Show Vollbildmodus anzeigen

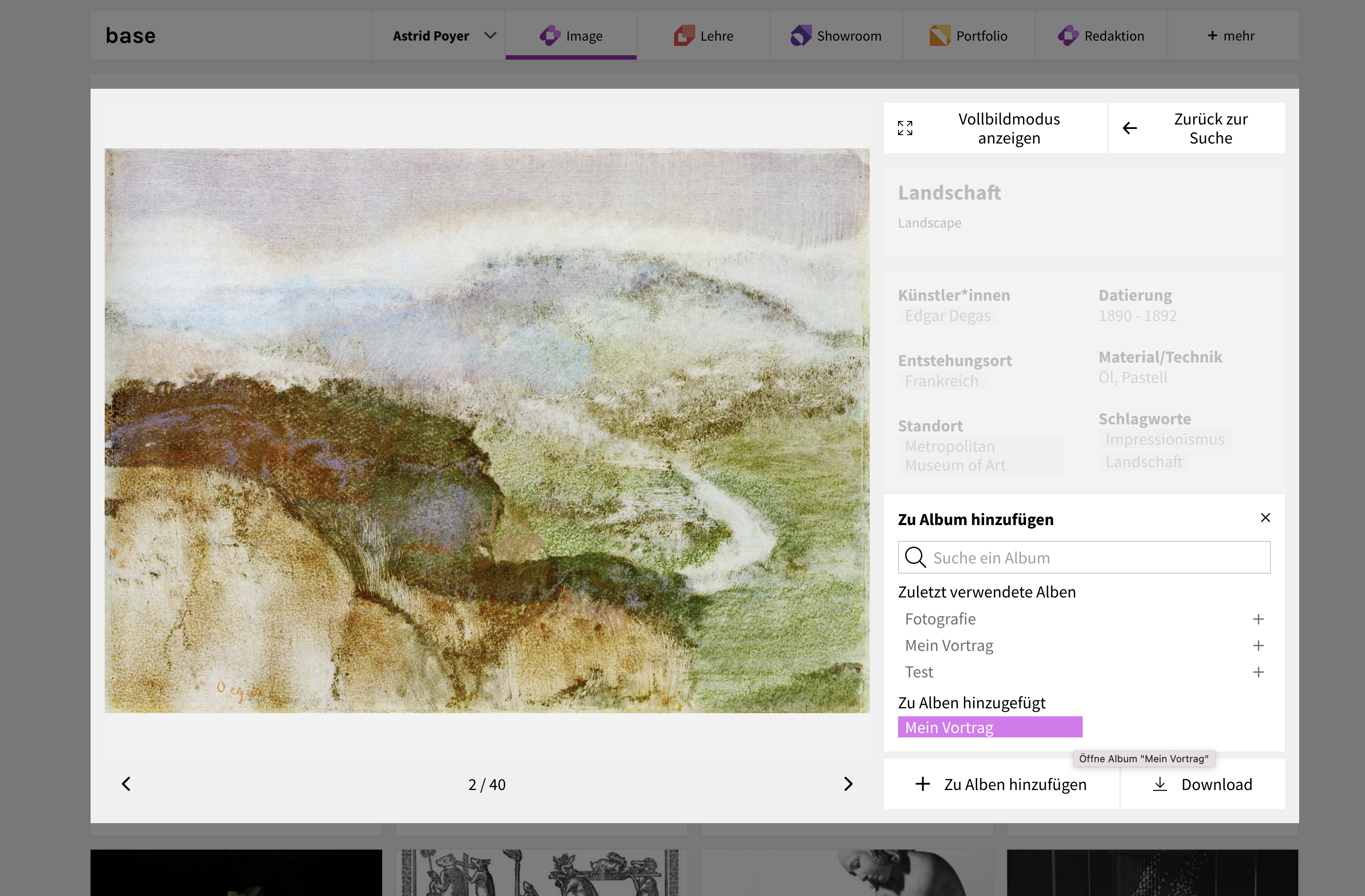coord(995,128)
